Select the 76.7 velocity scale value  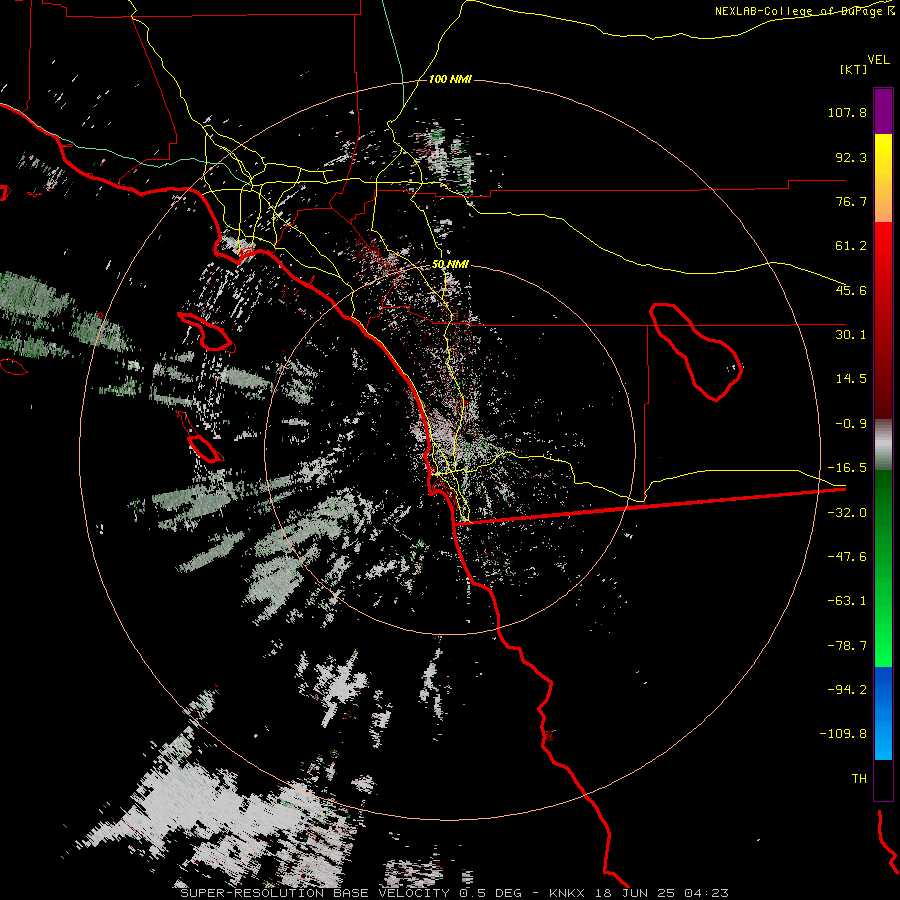(851, 201)
